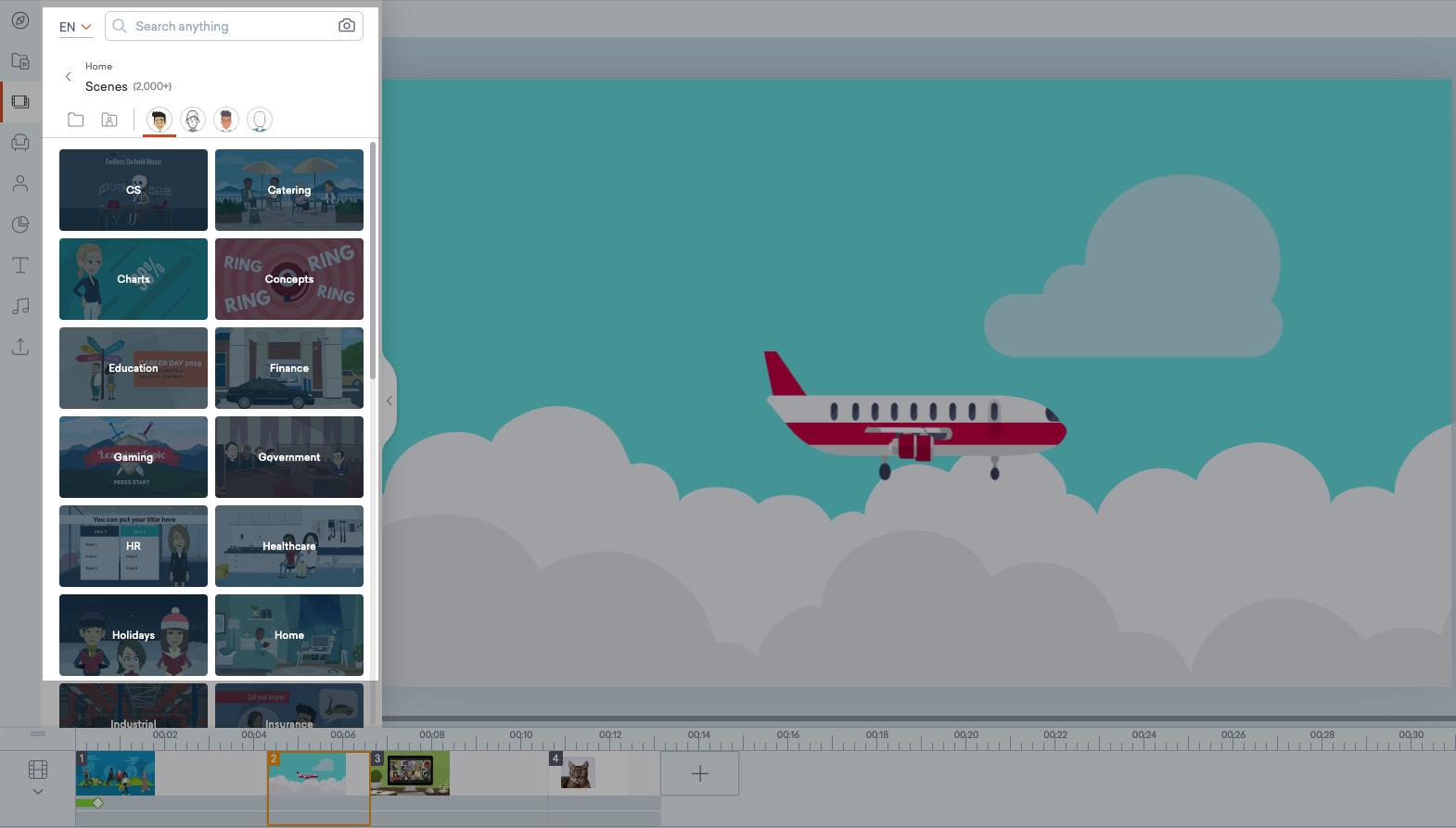Switch to the fourth blank-face style avatar
The width and height of the screenshot is (1456, 828).
point(260,120)
